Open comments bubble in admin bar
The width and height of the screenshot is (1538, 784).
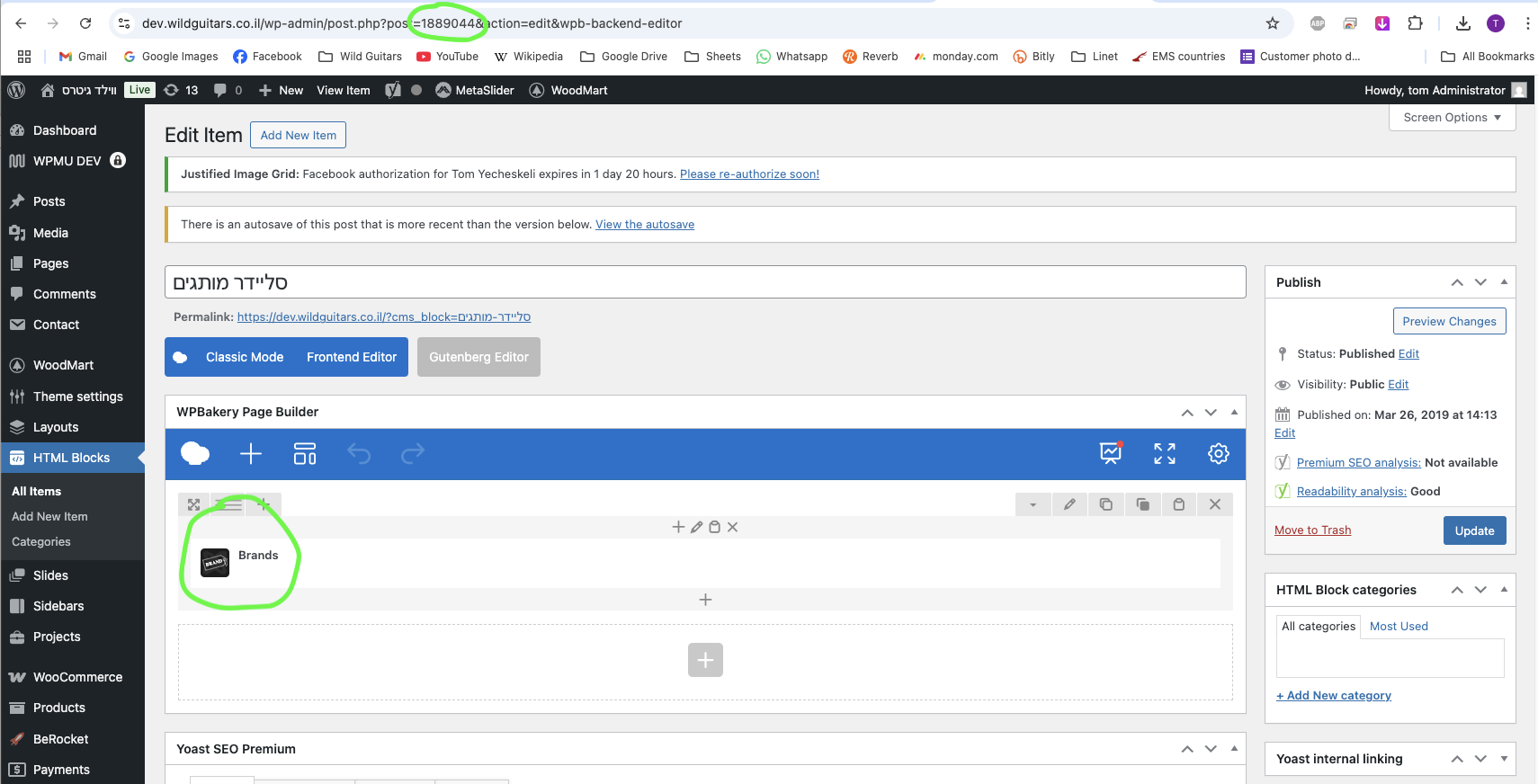(x=228, y=90)
